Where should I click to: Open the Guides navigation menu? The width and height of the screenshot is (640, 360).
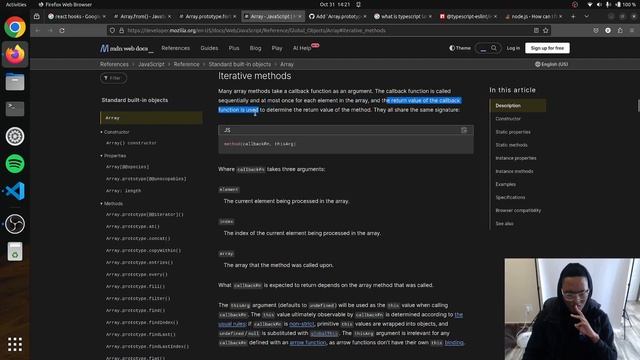[209, 48]
